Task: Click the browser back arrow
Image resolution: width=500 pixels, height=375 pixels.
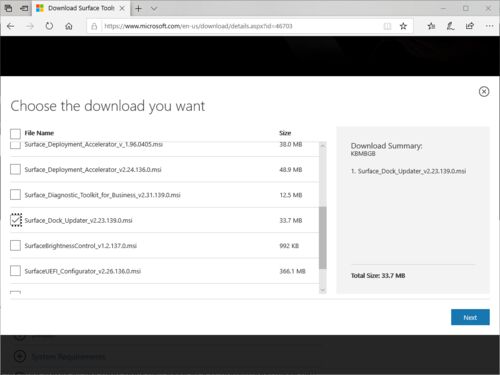Action: click(x=10, y=26)
